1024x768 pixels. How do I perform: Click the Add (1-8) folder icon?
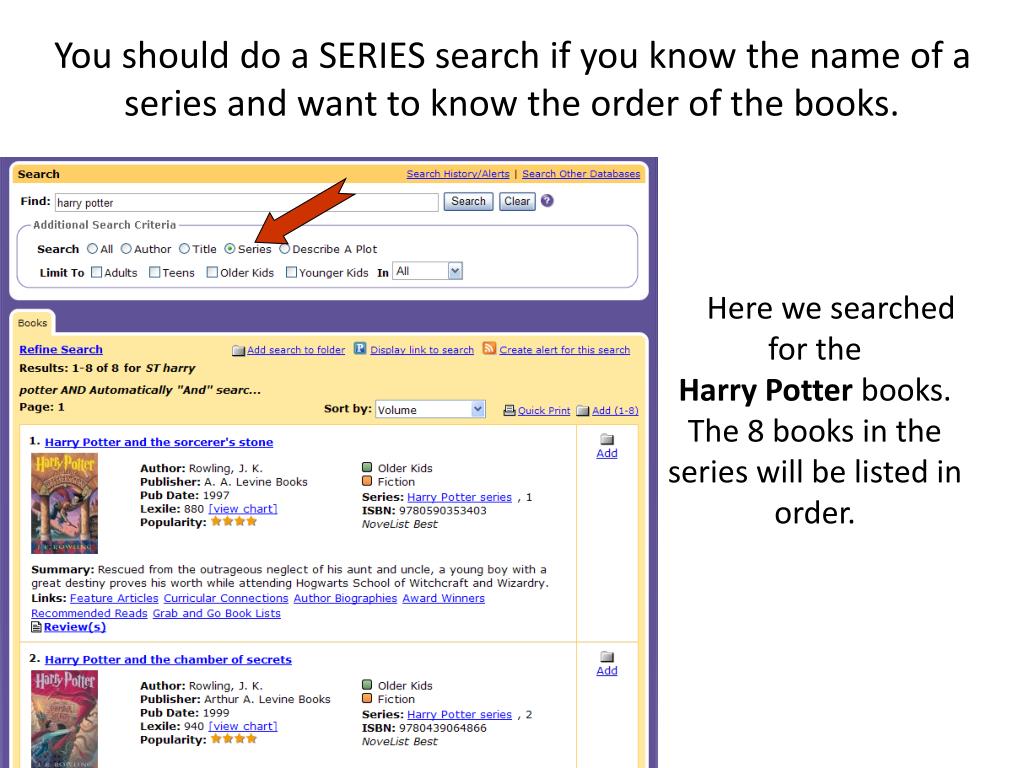click(x=583, y=411)
